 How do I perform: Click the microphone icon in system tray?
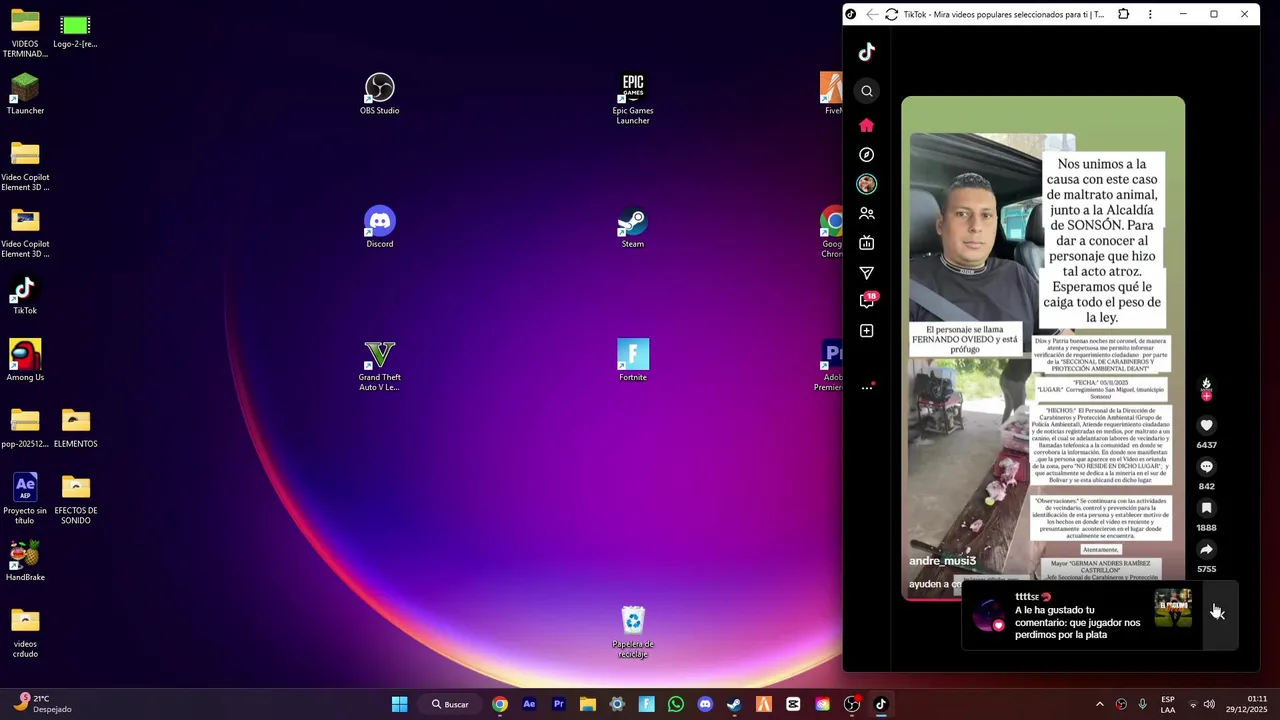[x=1142, y=704]
